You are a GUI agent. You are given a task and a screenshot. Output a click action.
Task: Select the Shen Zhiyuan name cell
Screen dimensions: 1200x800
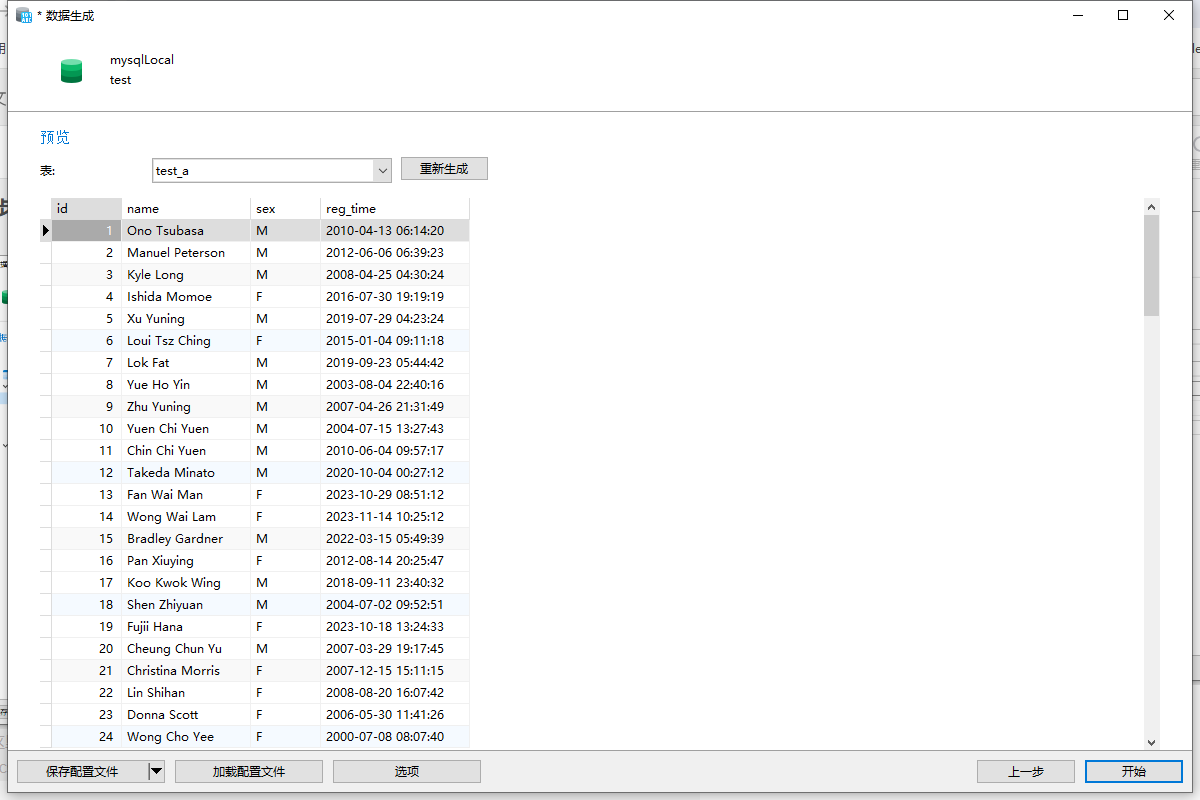coord(186,604)
